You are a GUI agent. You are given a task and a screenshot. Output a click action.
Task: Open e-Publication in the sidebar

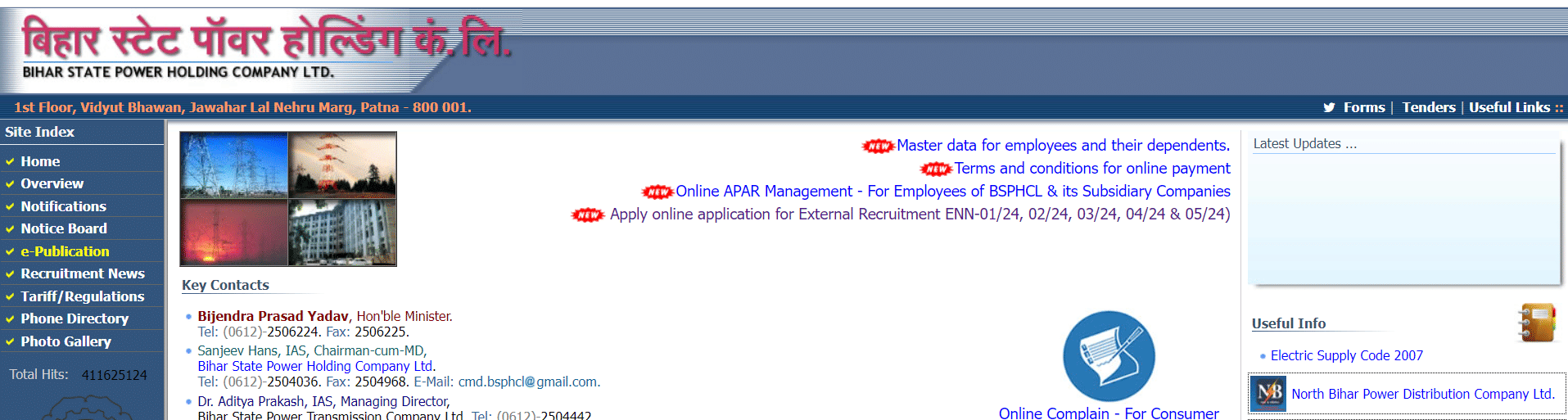point(65,251)
